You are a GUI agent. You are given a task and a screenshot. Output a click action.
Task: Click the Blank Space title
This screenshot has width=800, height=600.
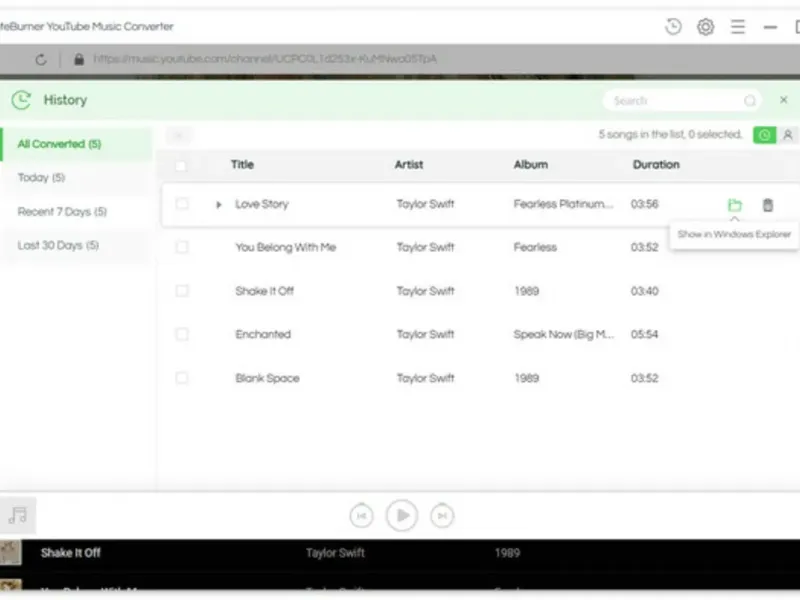pos(267,378)
